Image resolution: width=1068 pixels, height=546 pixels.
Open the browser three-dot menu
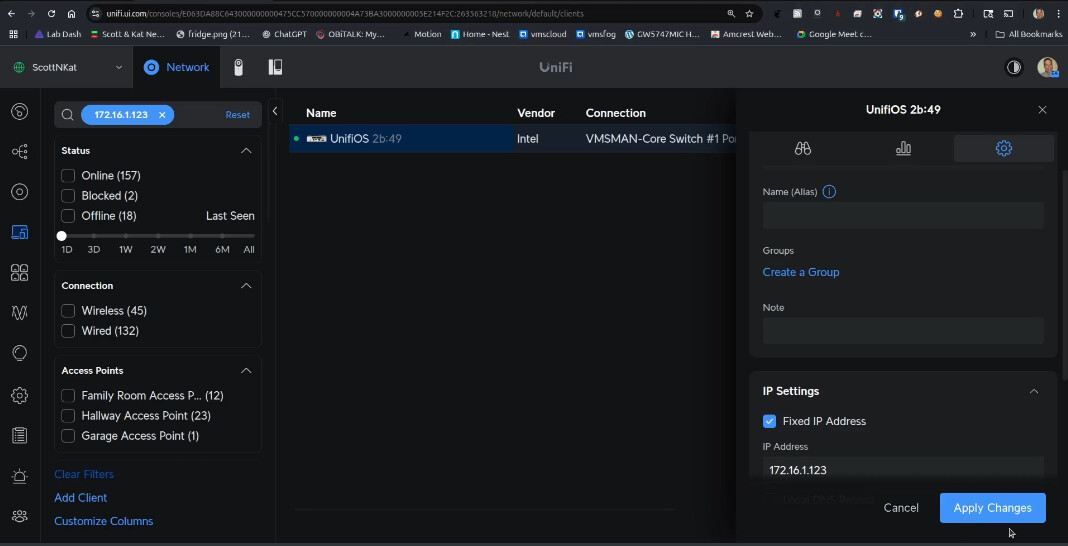[1058, 14]
